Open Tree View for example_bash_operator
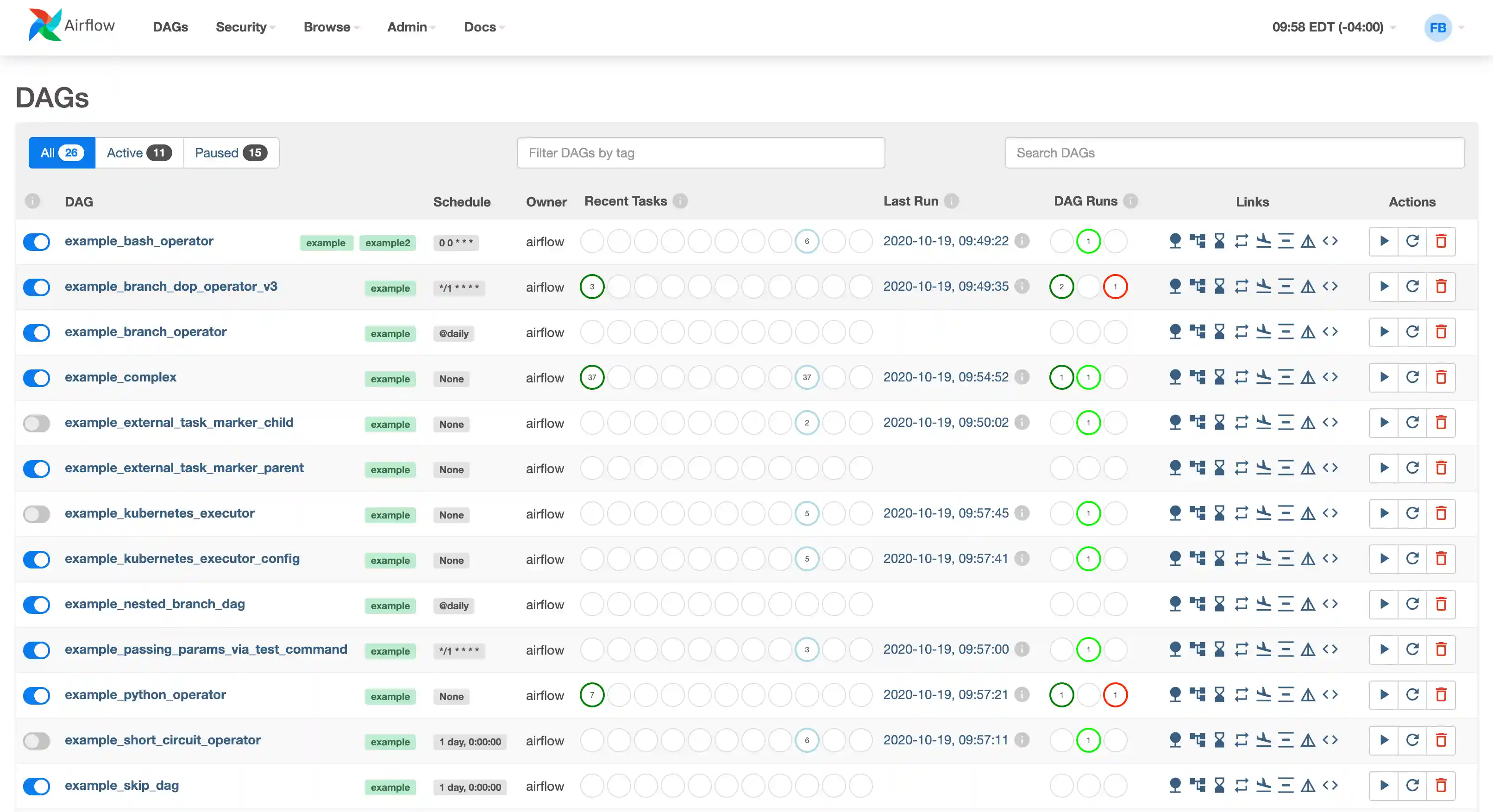1493x812 pixels. pos(1175,241)
